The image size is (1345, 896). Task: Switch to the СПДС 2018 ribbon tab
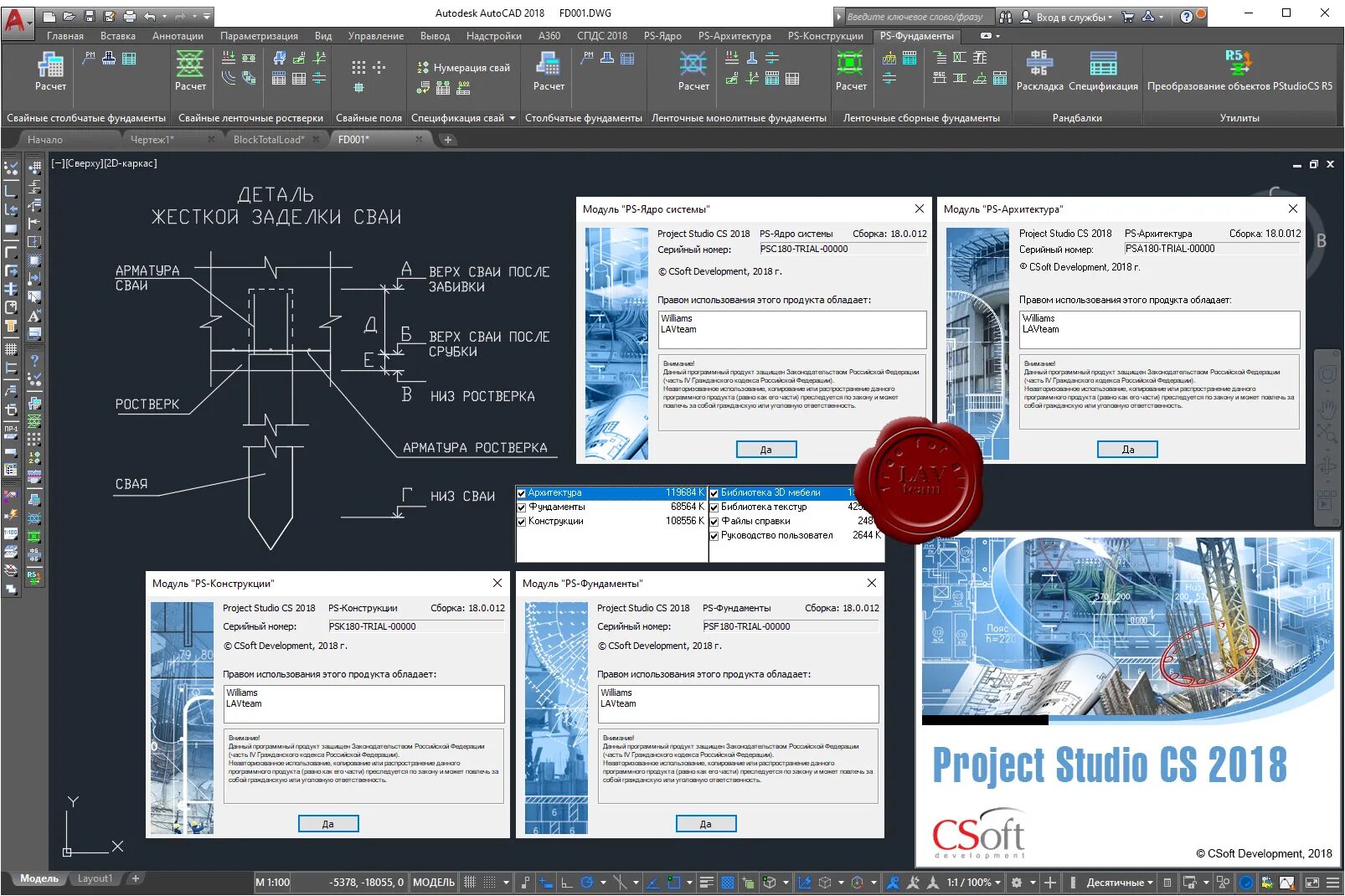point(602,36)
